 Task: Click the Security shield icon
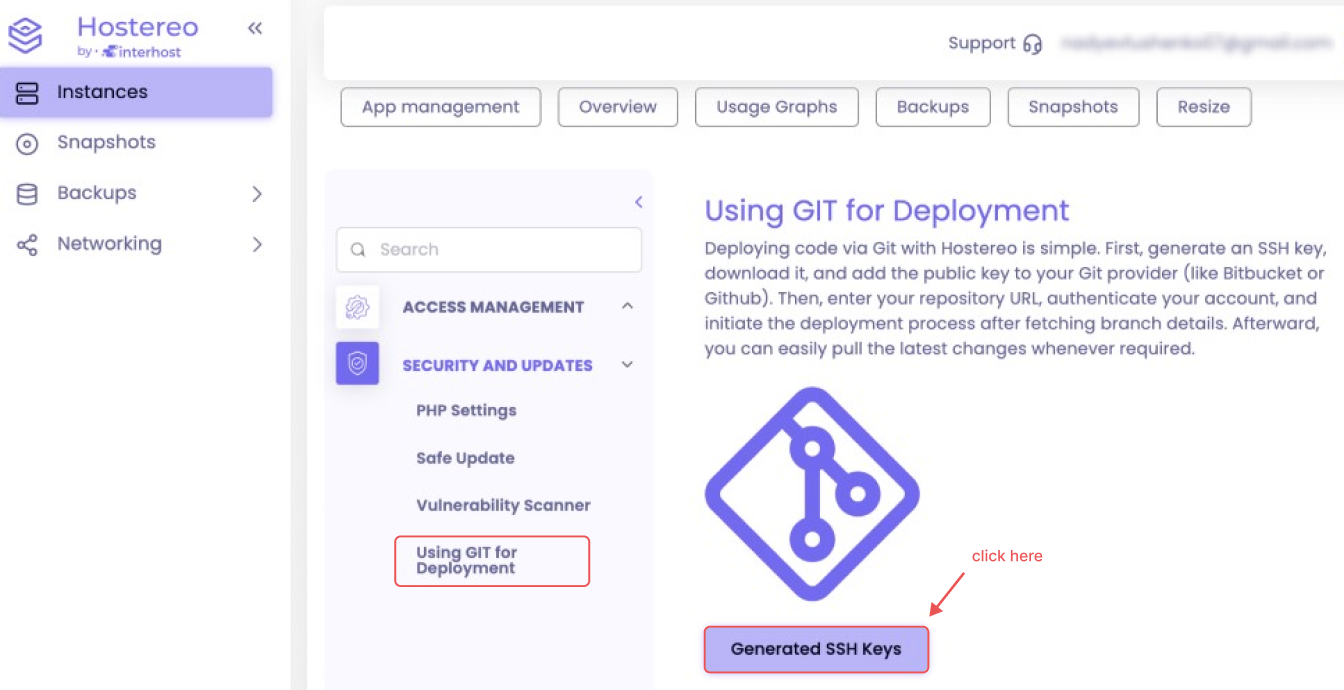pyautogui.click(x=357, y=365)
